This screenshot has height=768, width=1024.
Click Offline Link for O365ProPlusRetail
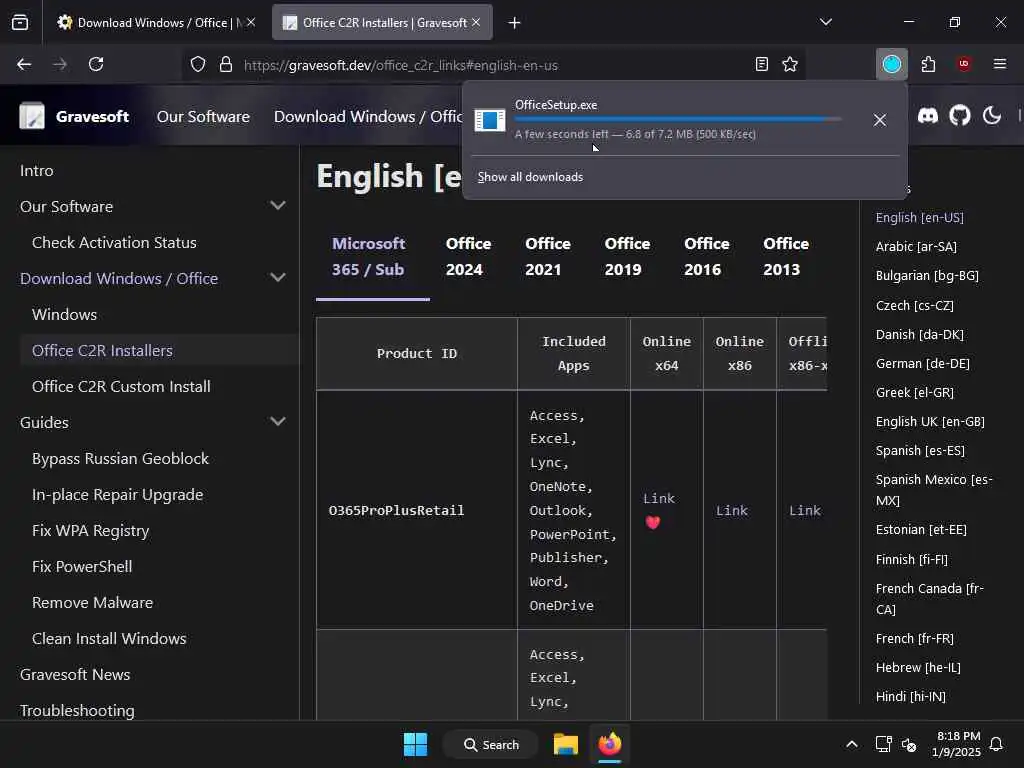805,511
